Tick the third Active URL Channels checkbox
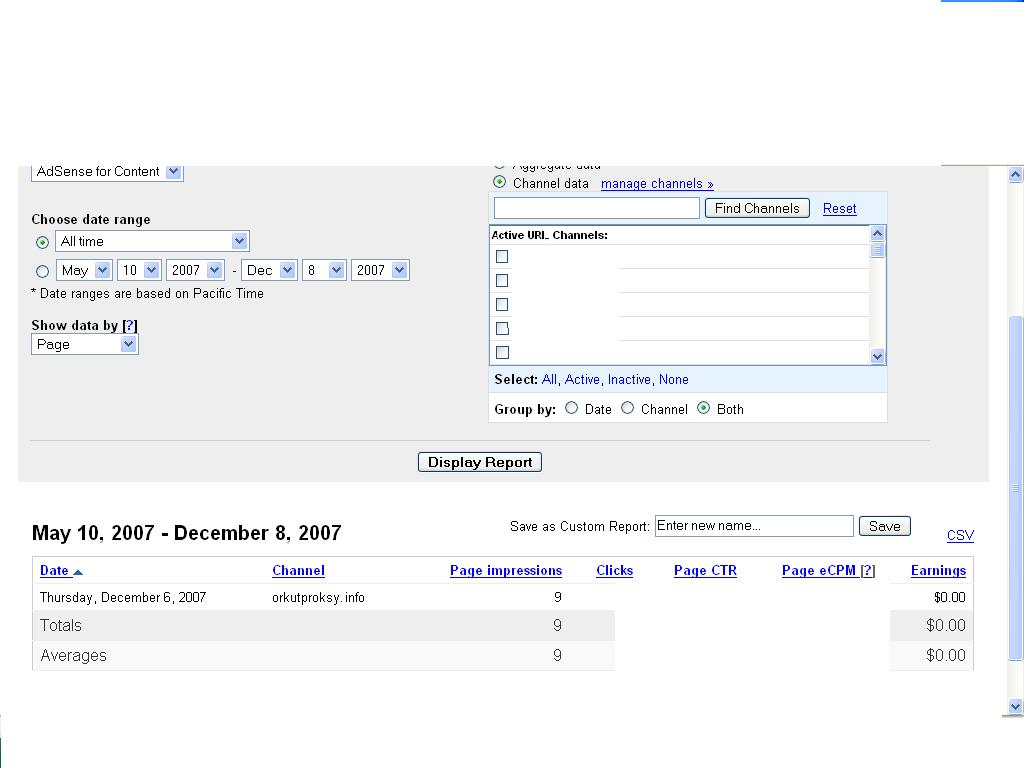The height and width of the screenshot is (768, 1024). [x=502, y=304]
